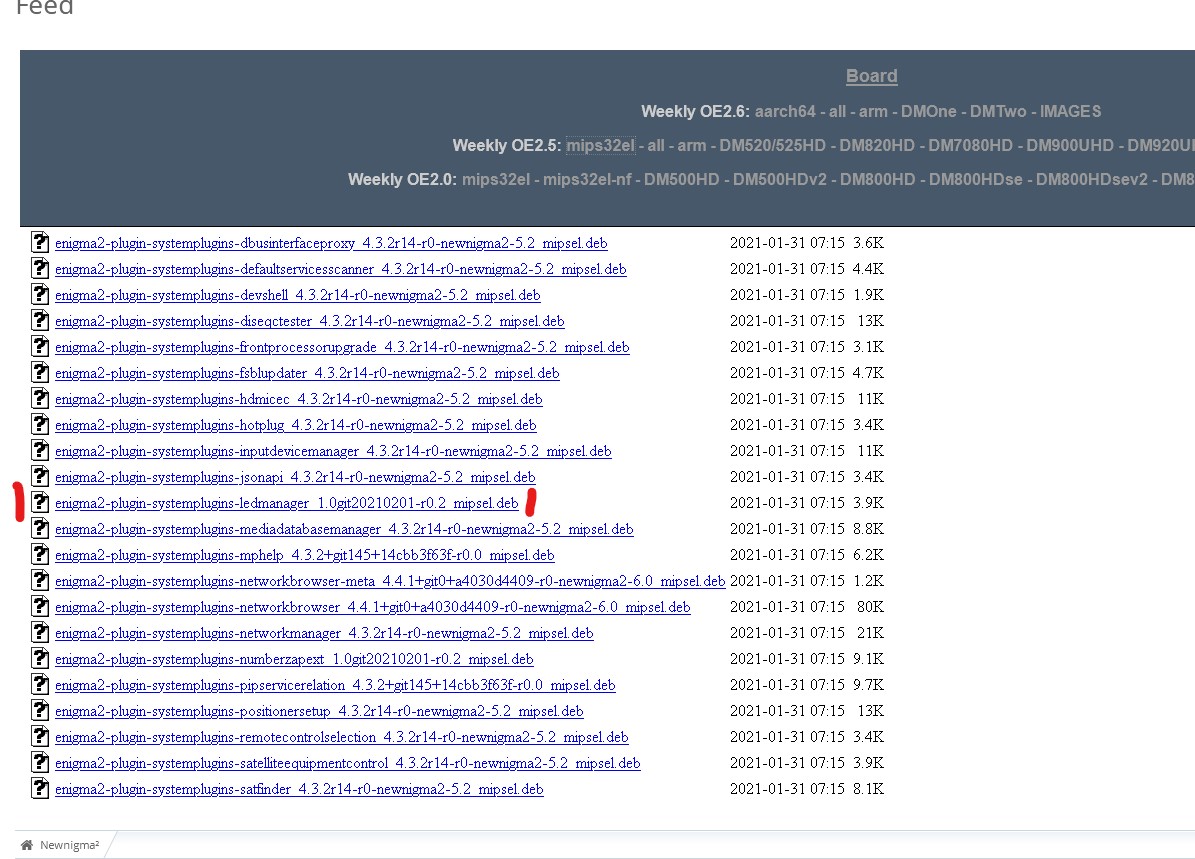Viewport: 1195px width, 859px height.
Task: Click file icon beside devshell package
Action: point(39,295)
